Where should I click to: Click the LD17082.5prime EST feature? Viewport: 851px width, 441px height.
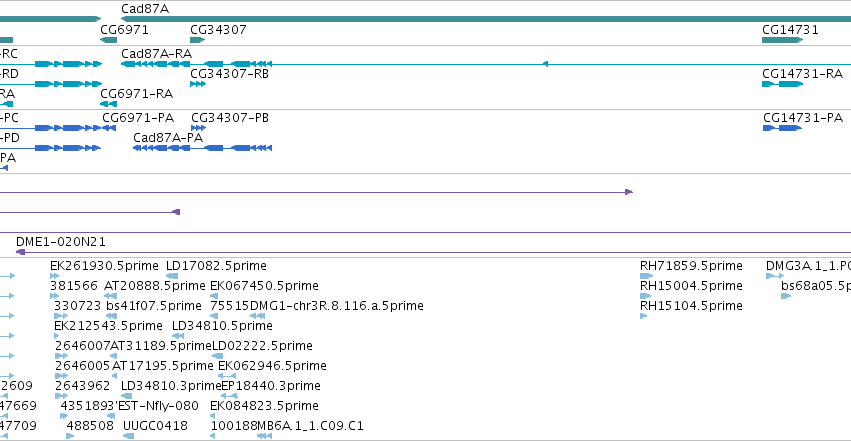click(172, 276)
